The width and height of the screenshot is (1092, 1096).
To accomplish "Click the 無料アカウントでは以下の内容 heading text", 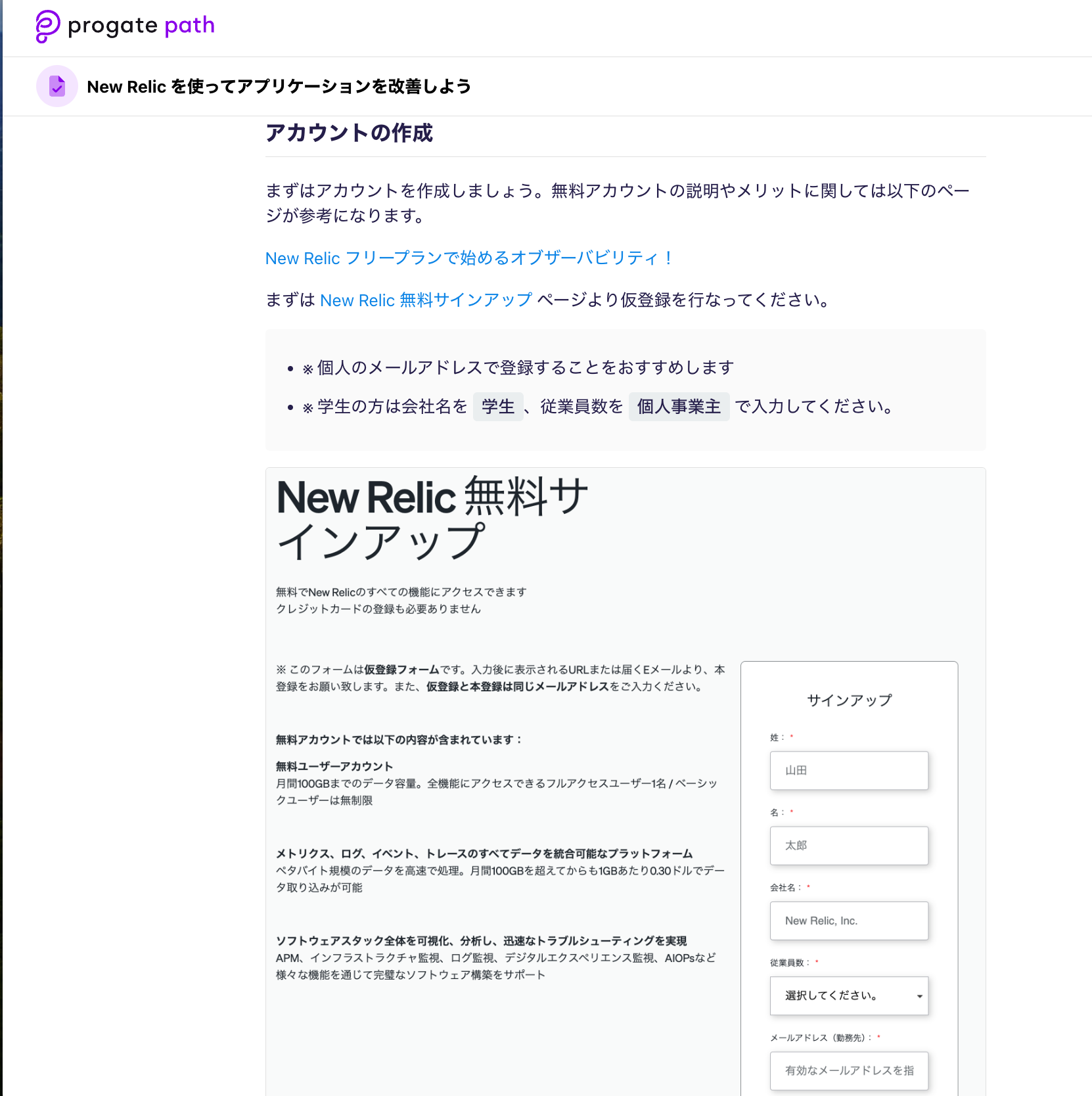I will pos(399,740).
